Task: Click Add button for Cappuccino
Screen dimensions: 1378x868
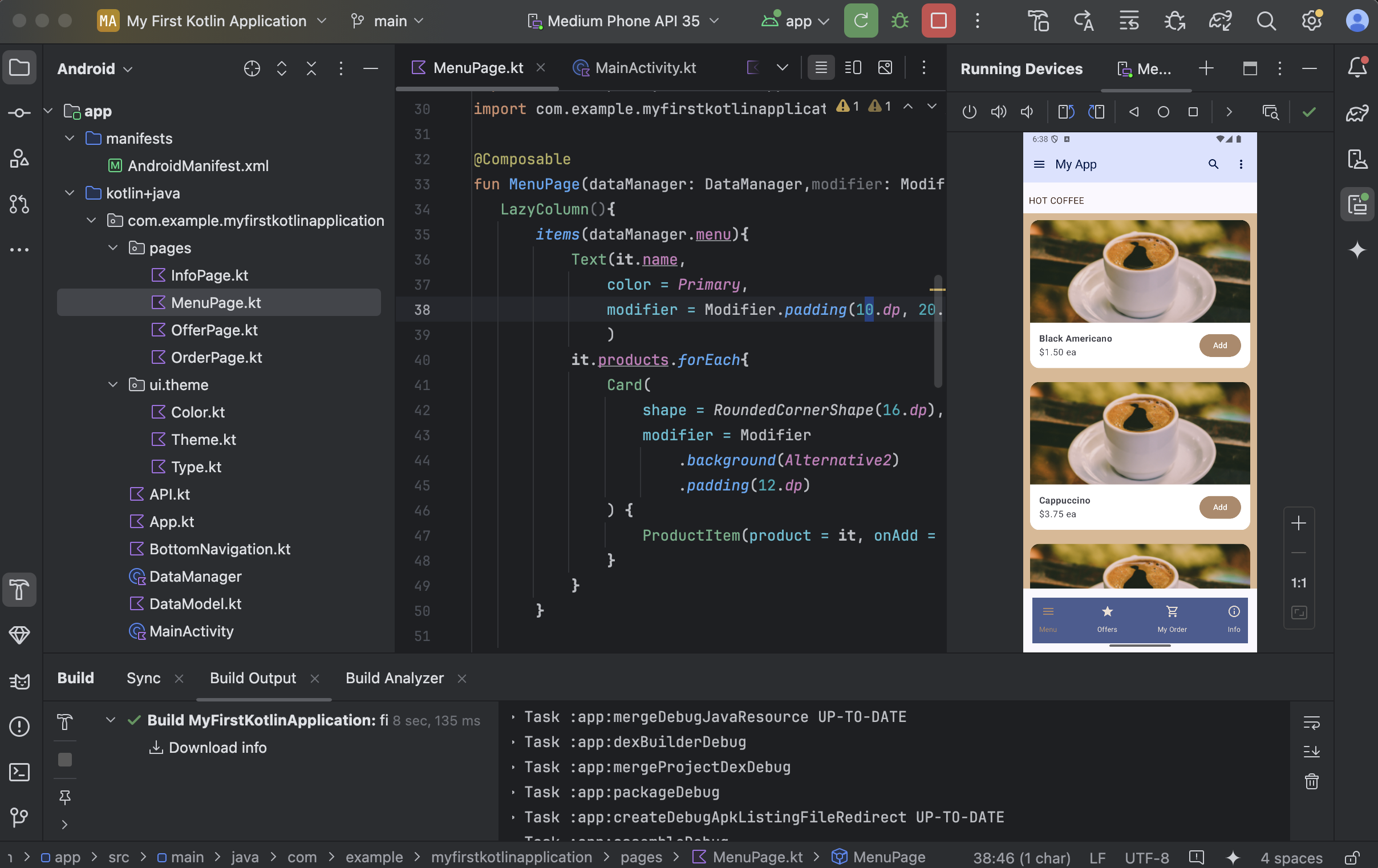Action: [x=1219, y=507]
